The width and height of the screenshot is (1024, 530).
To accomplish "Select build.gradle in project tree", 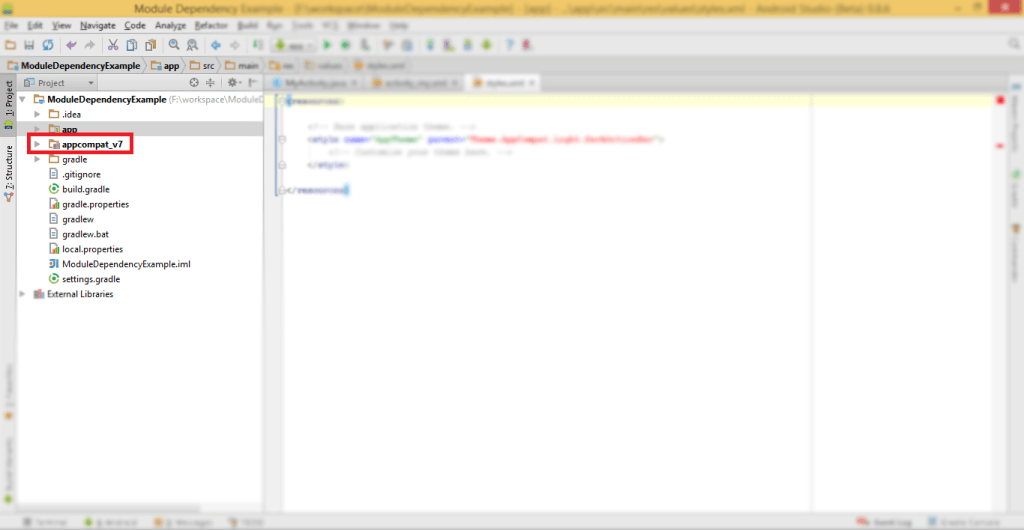I will coord(86,189).
